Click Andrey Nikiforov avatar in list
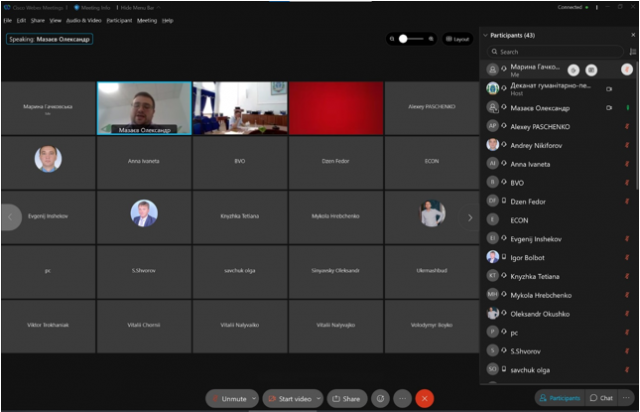640x412 pixels. [493, 145]
